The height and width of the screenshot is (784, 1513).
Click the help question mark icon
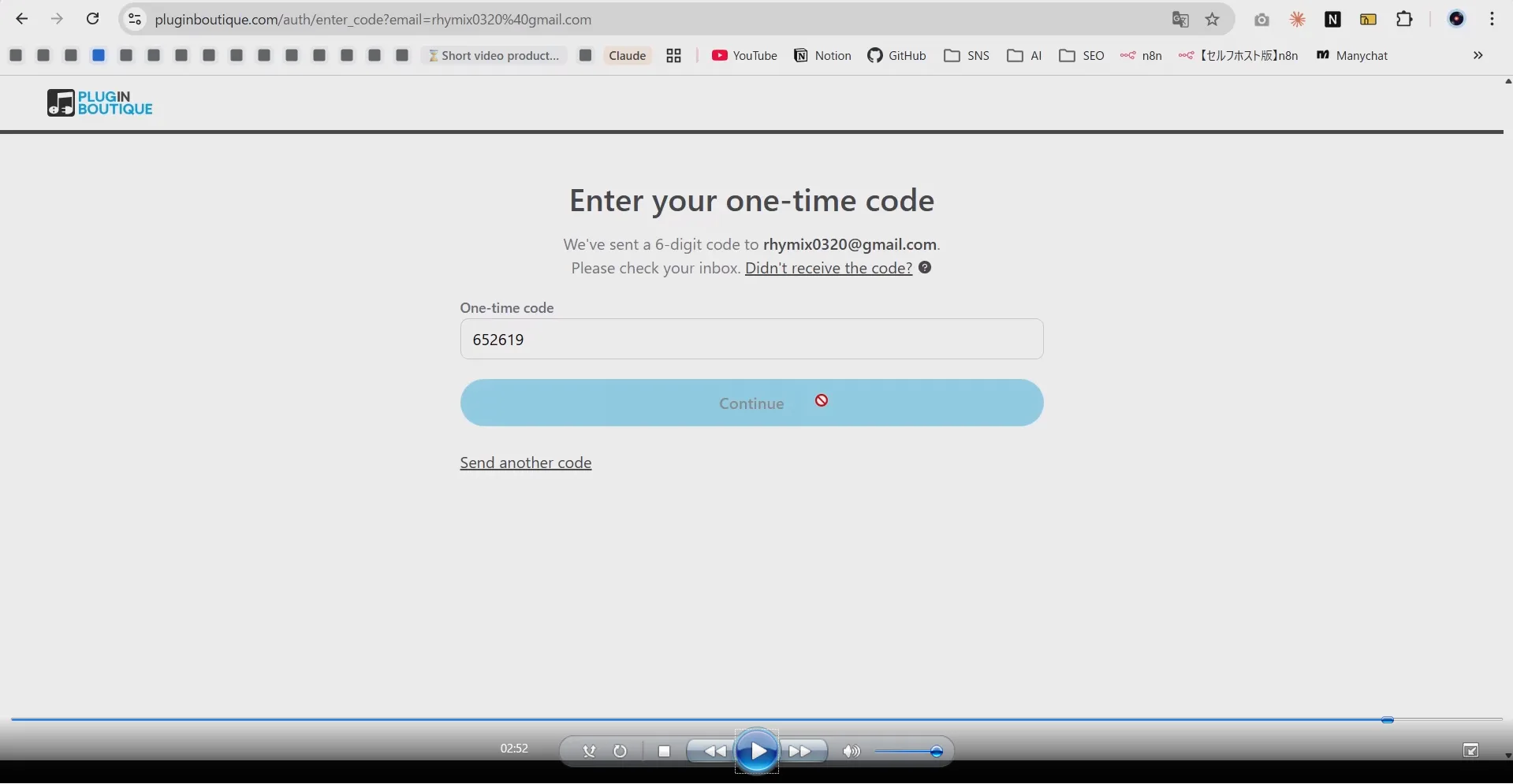click(x=925, y=268)
